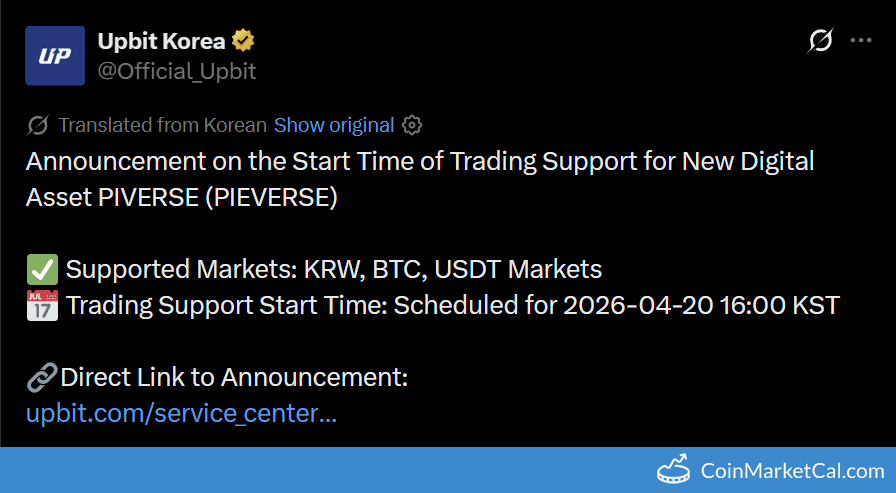This screenshot has height=493, width=896.
Task: Click the 'Direct Link to Announcement' text
Action: pos(234,377)
